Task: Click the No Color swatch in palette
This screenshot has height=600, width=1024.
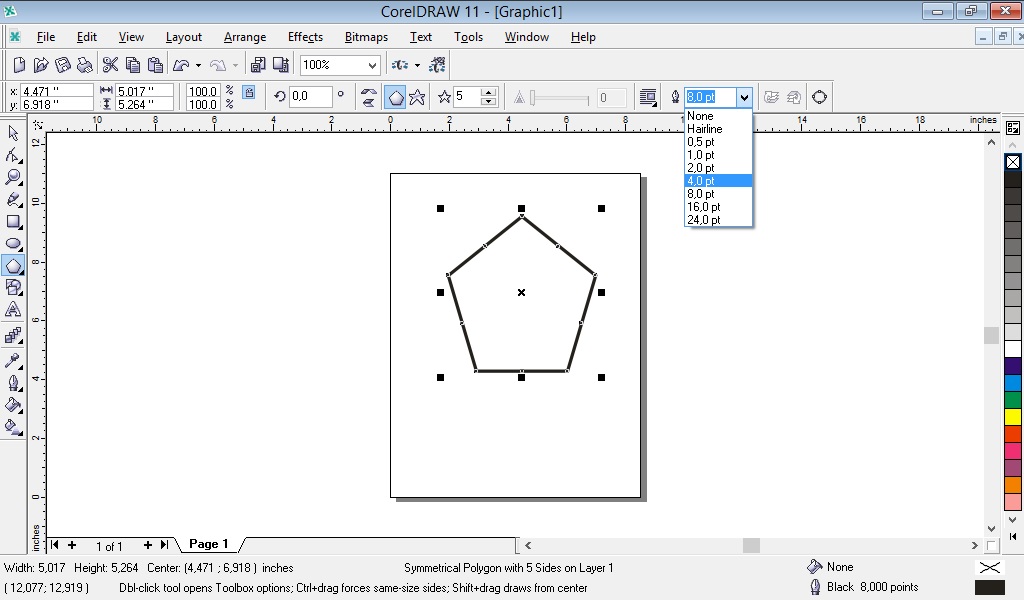Action: [x=1013, y=162]
